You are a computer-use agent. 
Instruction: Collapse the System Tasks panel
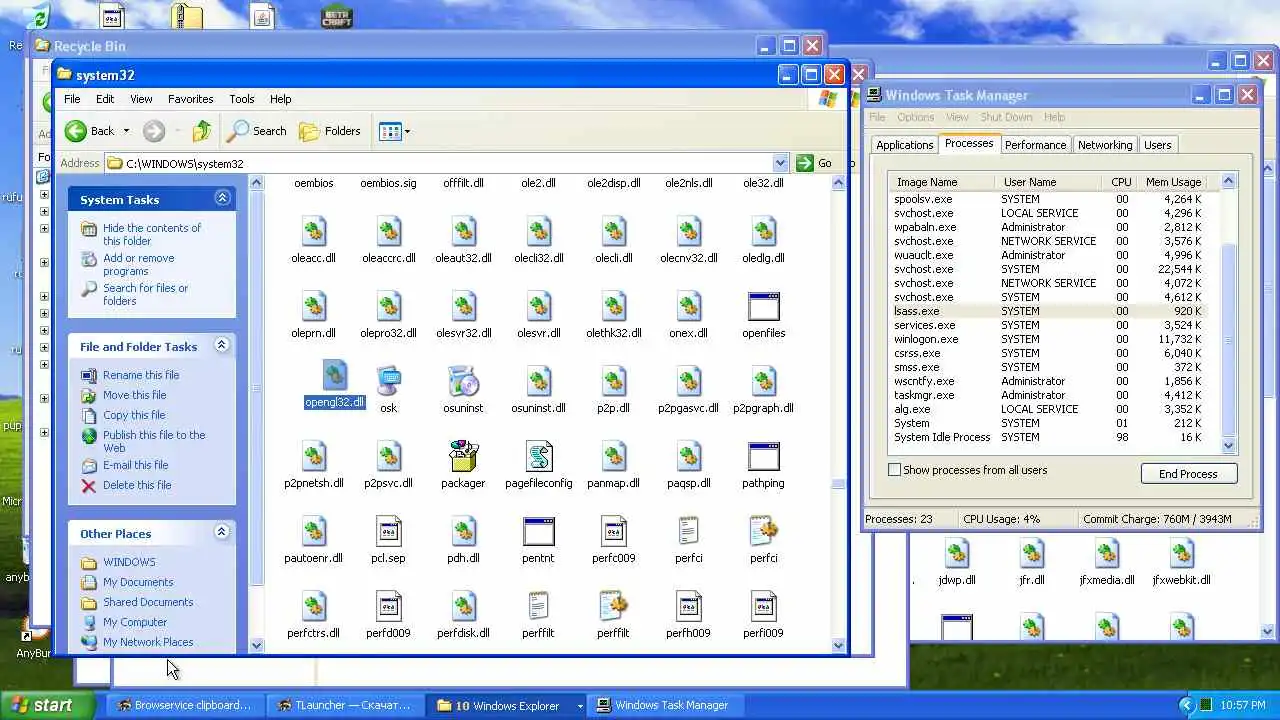pyautogui.click(x=222, y=199)
